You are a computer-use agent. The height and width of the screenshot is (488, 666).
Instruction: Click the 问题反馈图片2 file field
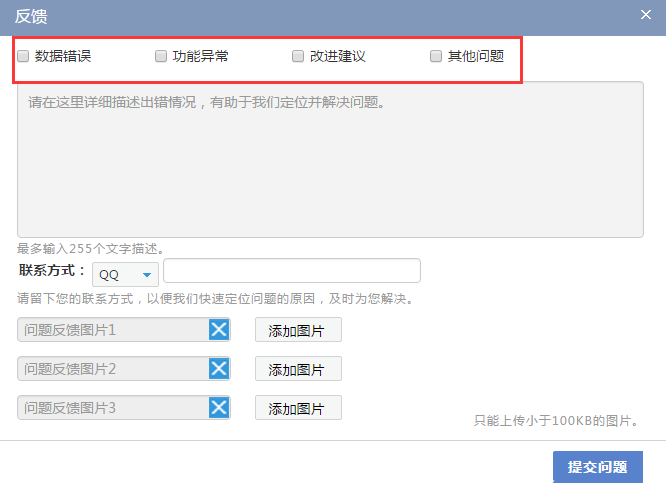[x=112, y=369]
